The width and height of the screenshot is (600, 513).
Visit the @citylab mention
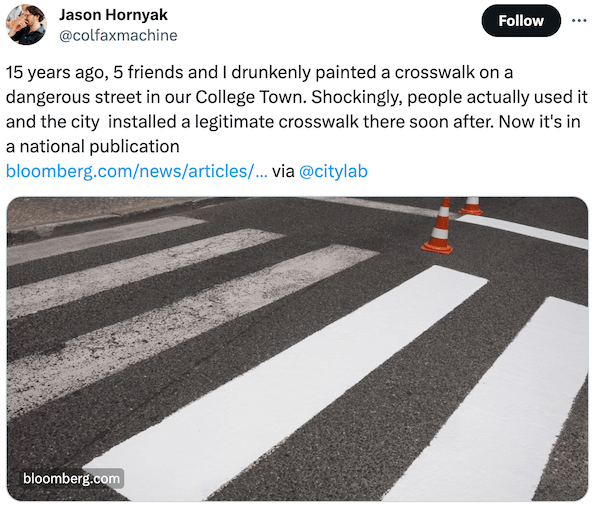[334, 171]
